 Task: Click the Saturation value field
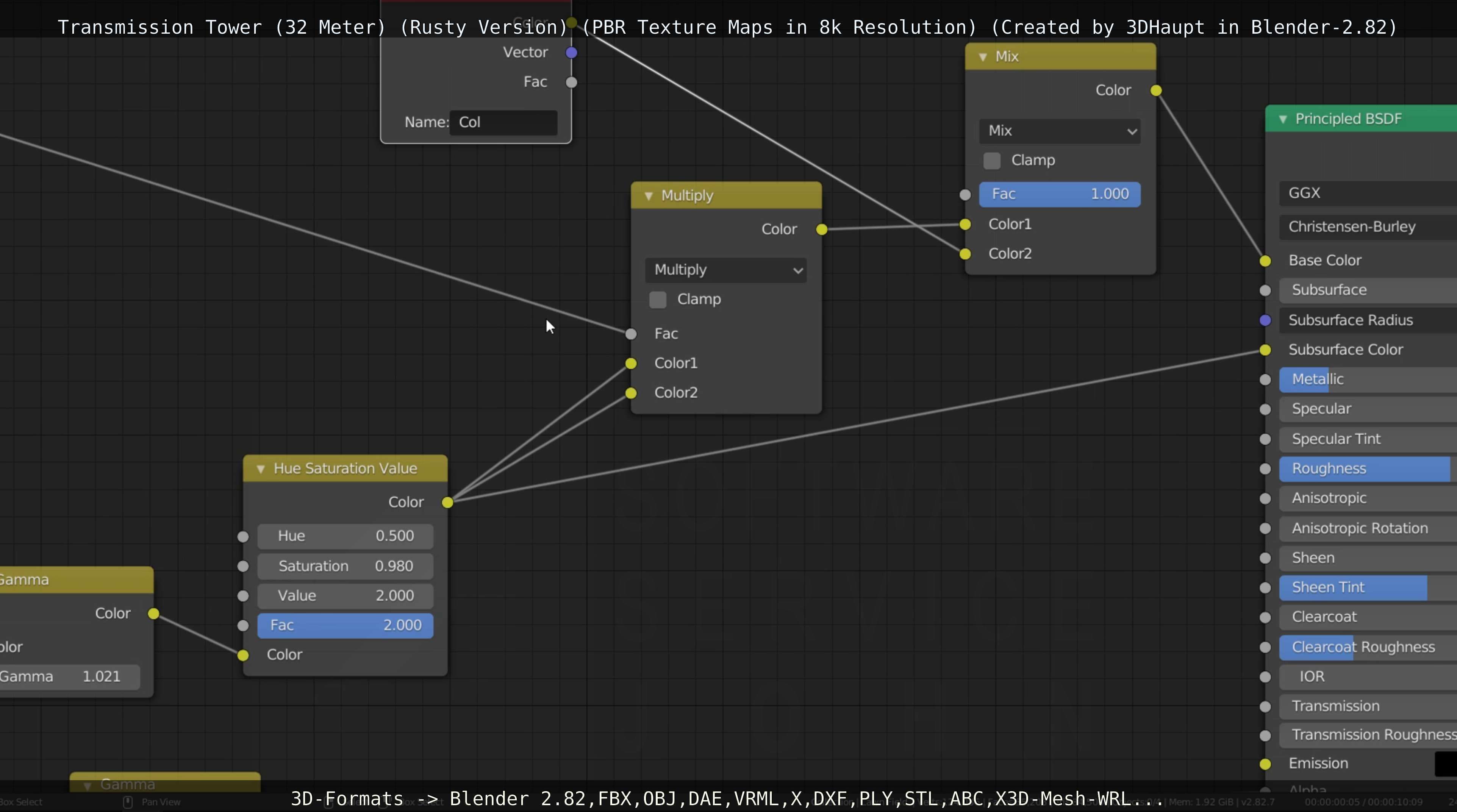[x=345, y=566]
